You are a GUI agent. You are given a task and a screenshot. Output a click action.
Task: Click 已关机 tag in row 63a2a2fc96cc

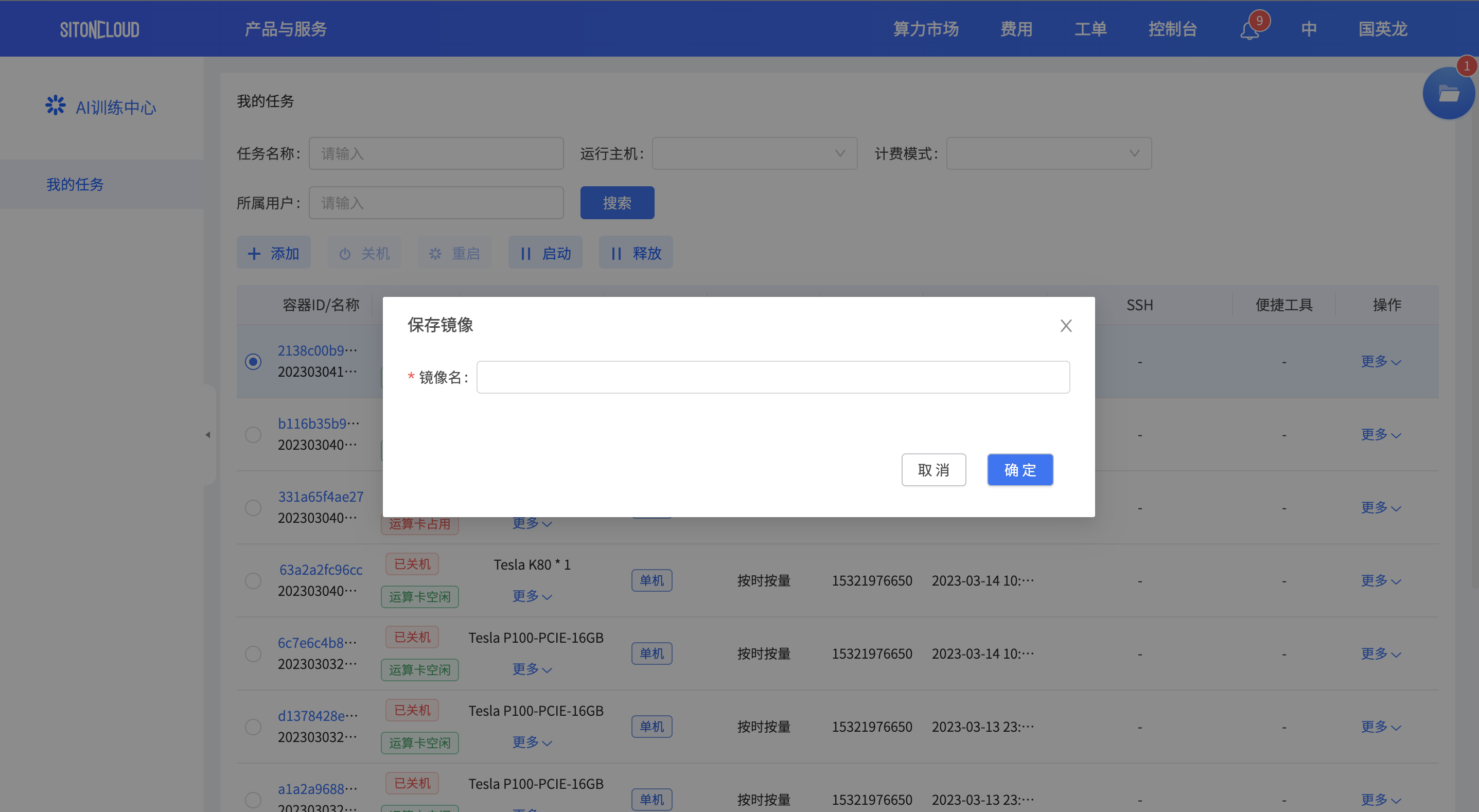412,564
